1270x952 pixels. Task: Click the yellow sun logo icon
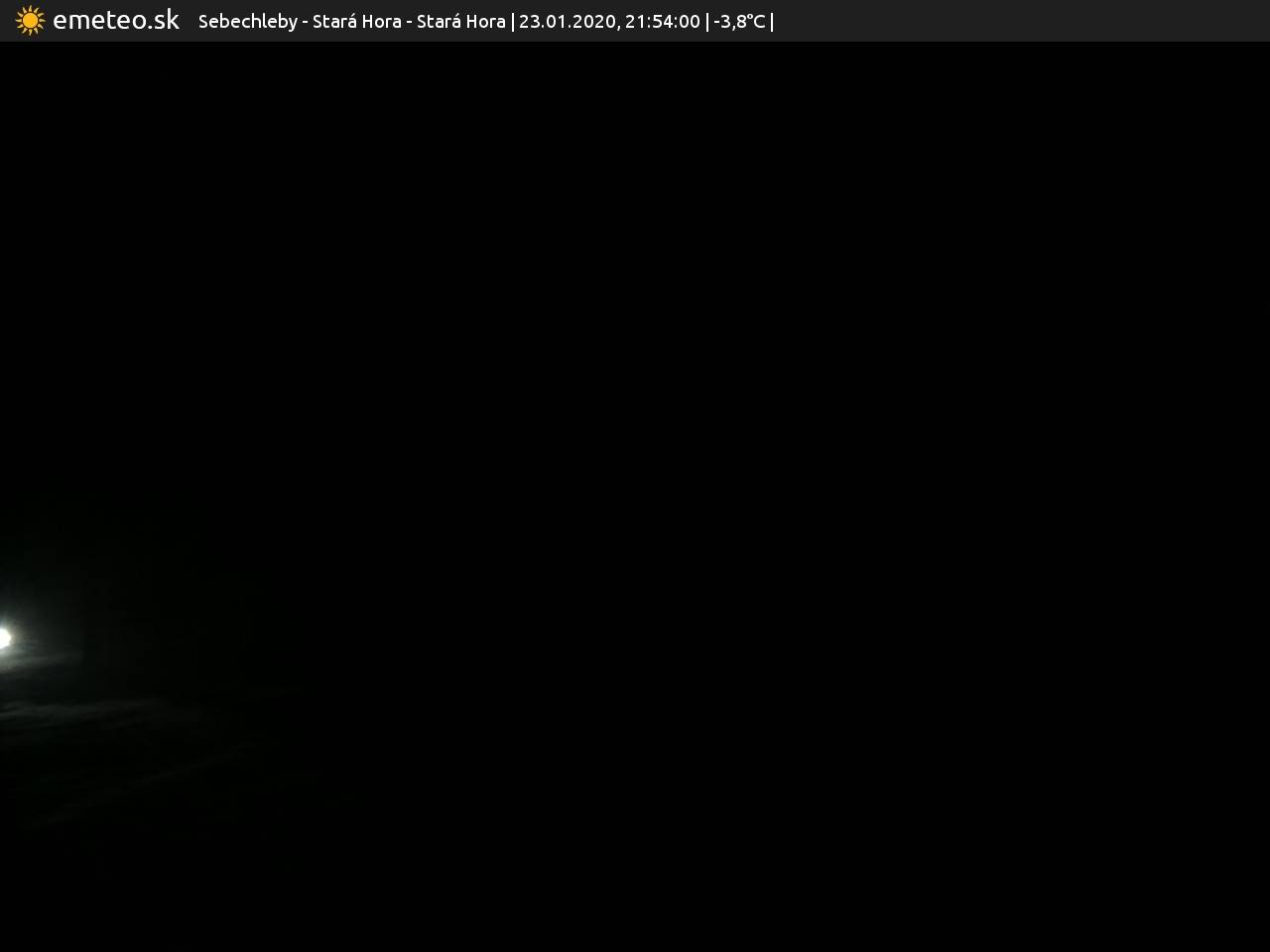pos(30,21)
